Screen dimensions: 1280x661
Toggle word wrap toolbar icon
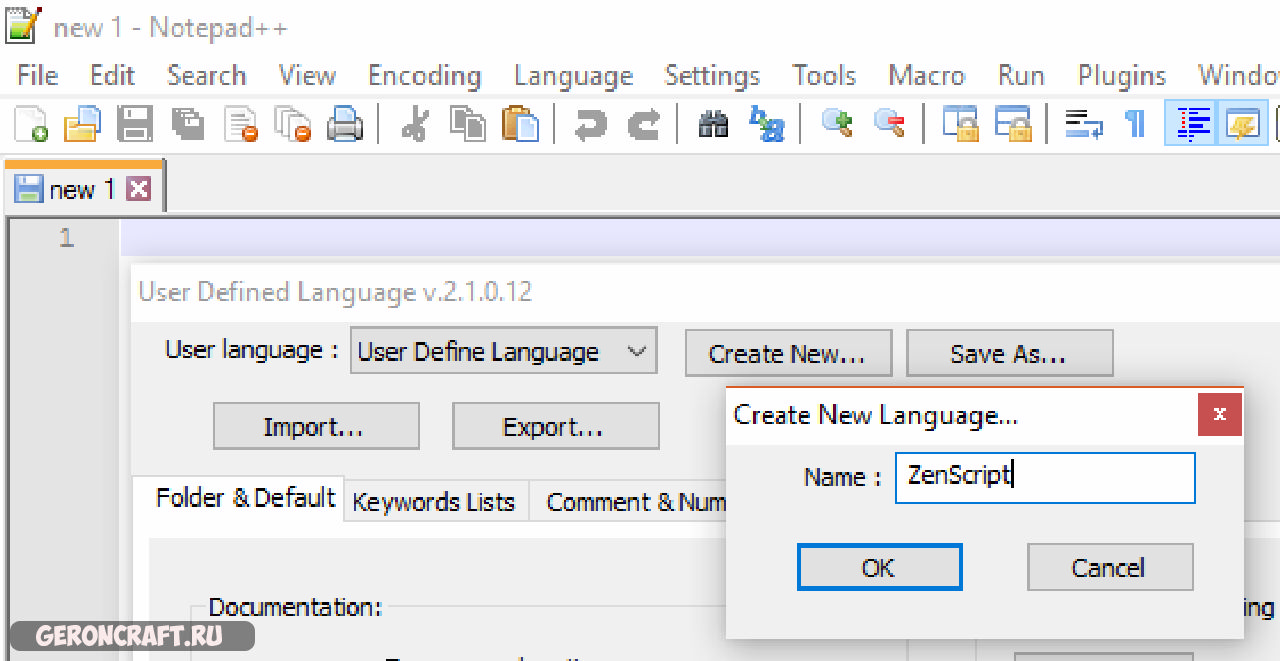pyautogui.click(x=1083, y=125)
